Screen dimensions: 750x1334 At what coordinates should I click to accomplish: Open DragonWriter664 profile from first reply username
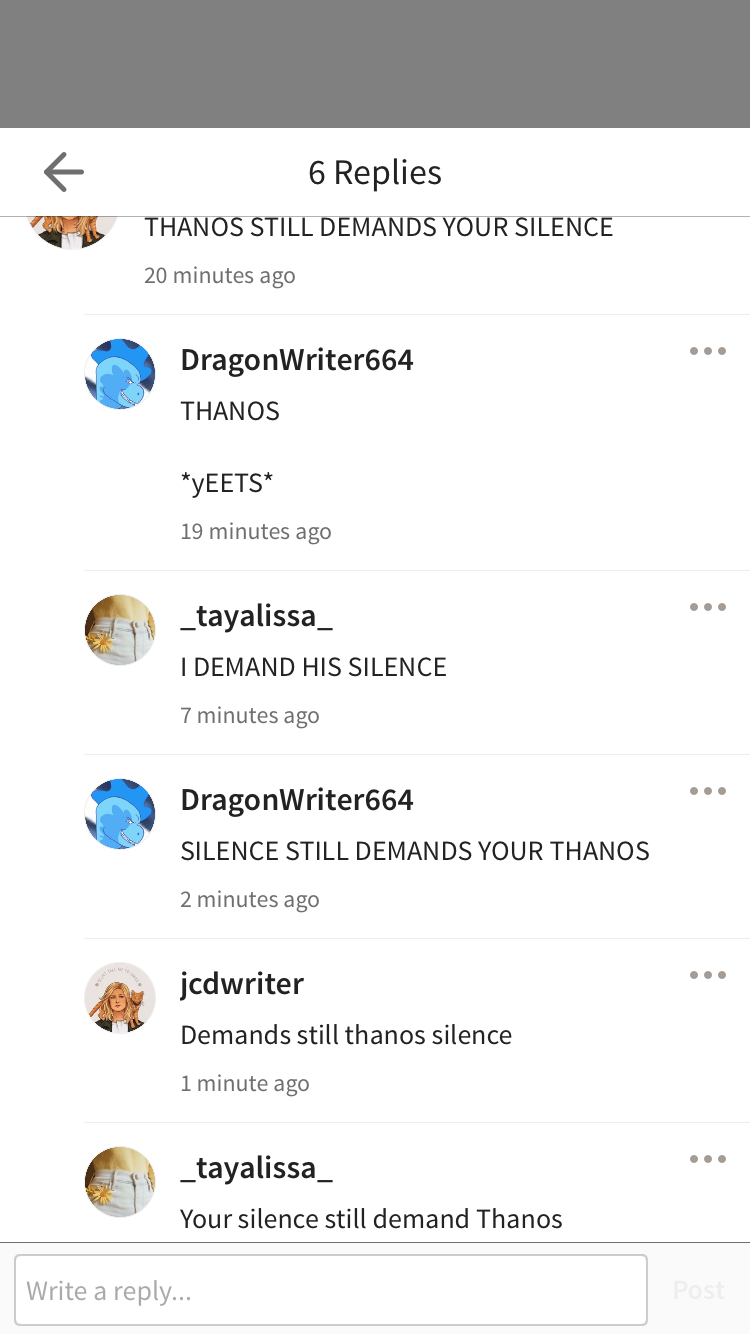click(297, 360)
